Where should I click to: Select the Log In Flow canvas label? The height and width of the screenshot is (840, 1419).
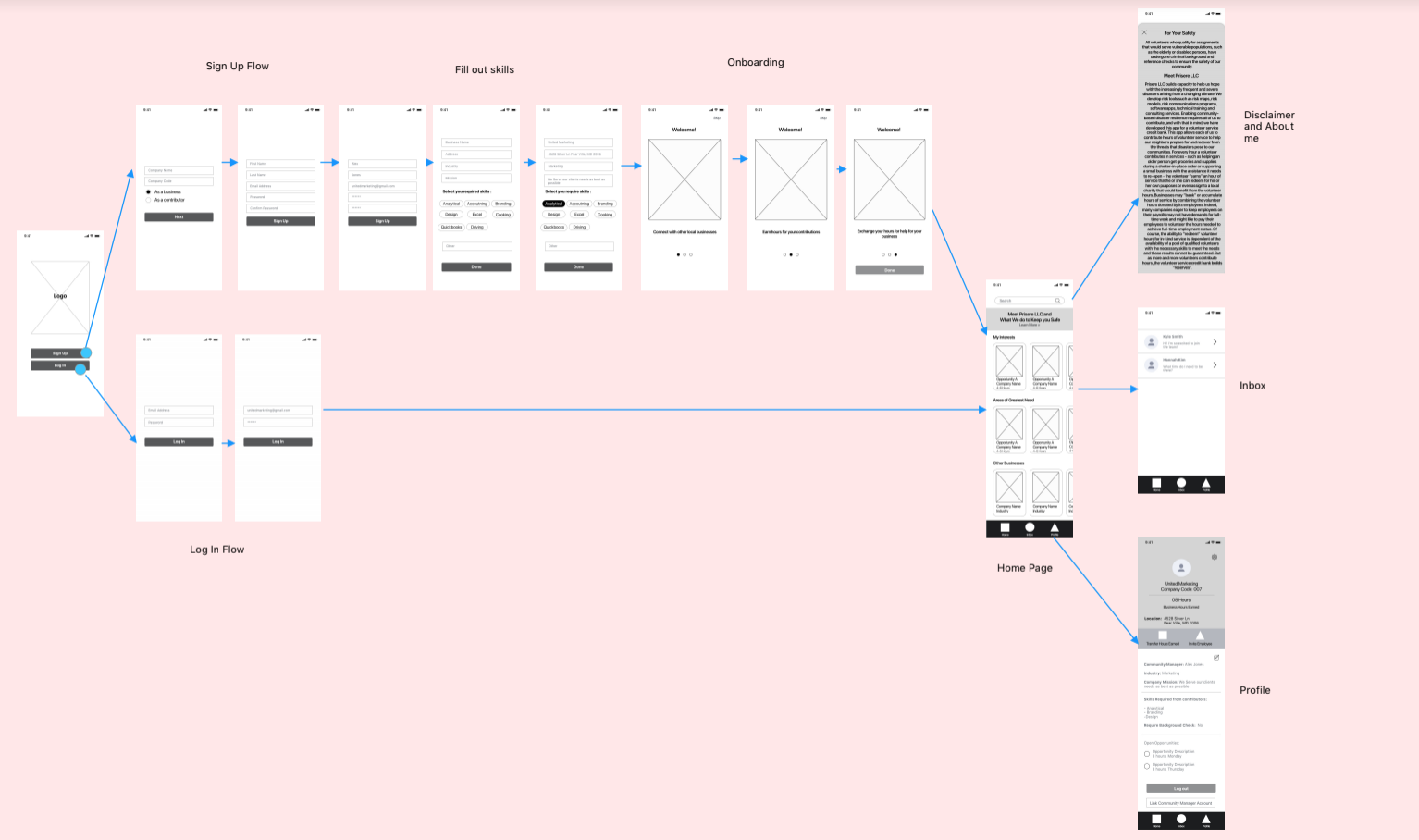tap(217, 550)
